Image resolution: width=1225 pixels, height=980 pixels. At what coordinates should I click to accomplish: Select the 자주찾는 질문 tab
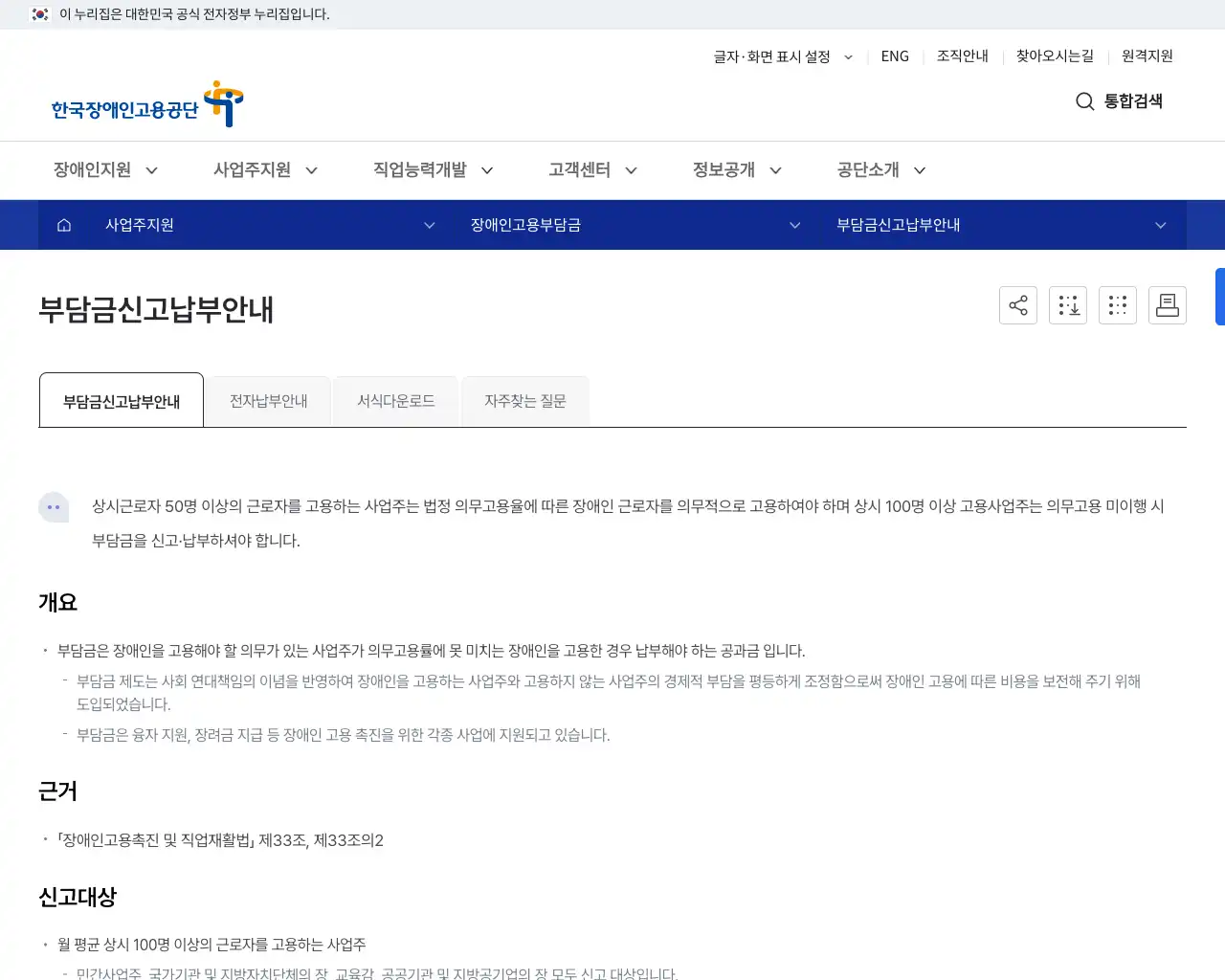coord(525,400)
